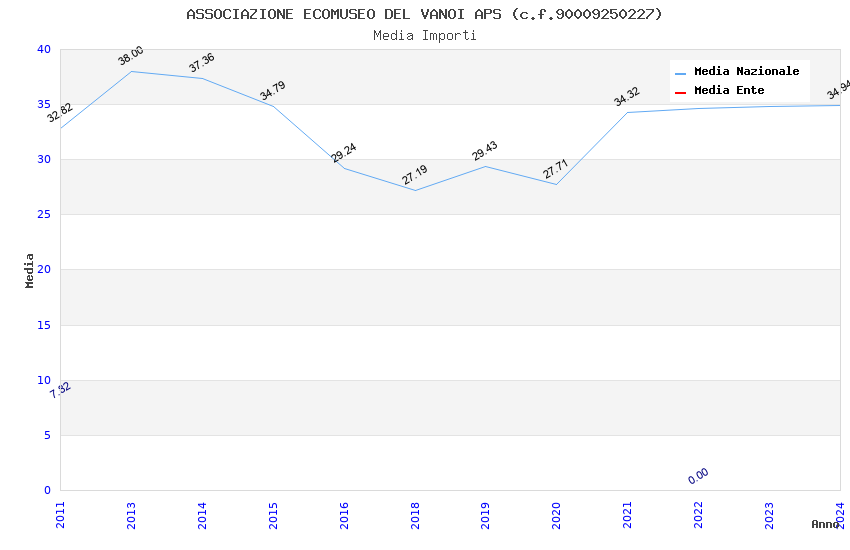This screenshot has height=550, width=850.
Task: Click x-axis year 2022
Action: tap(698, 515)
